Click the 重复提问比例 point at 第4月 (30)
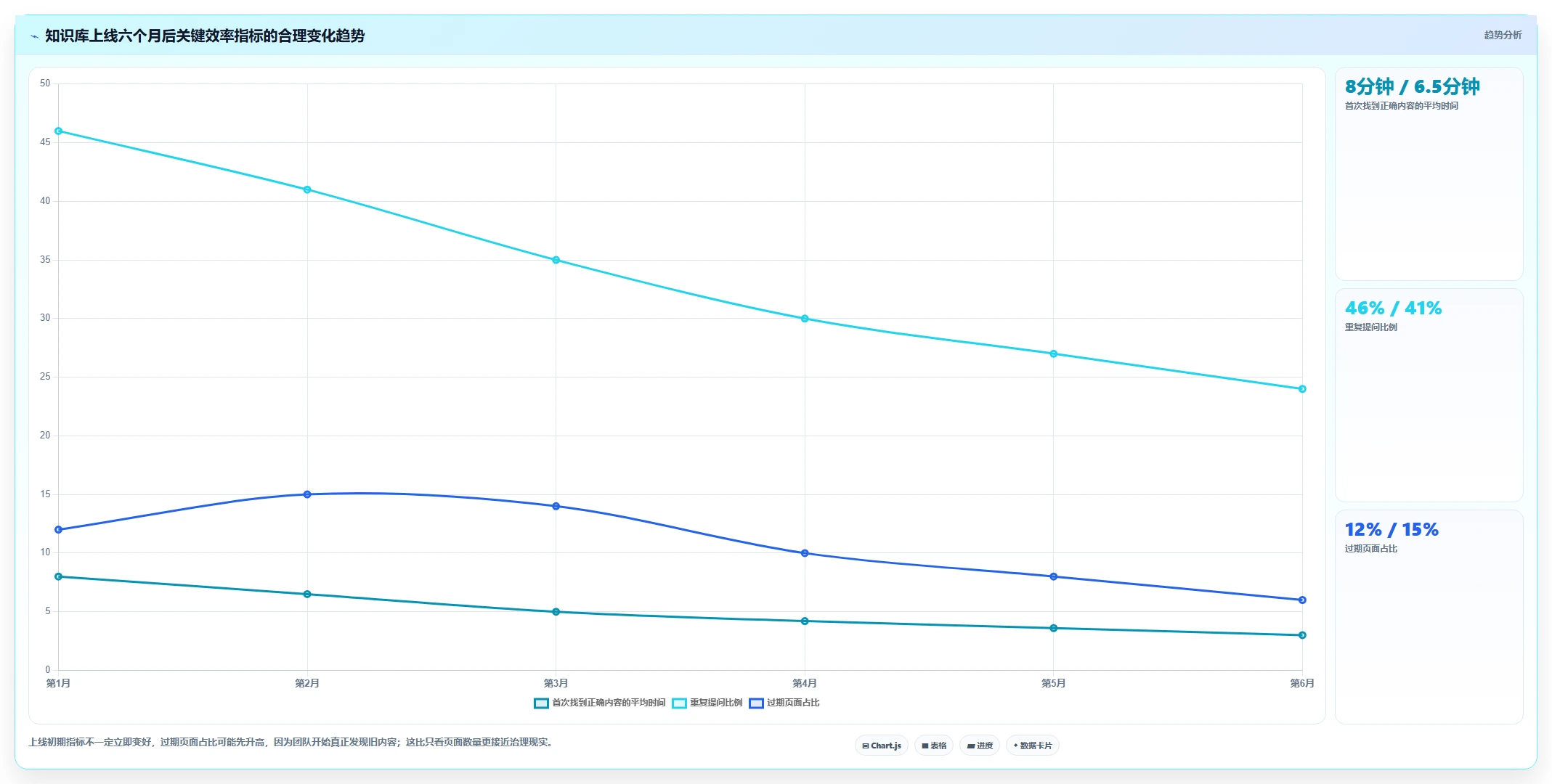Image resolution: width=1552 pixels, height=784 pixels. (805, 319)
